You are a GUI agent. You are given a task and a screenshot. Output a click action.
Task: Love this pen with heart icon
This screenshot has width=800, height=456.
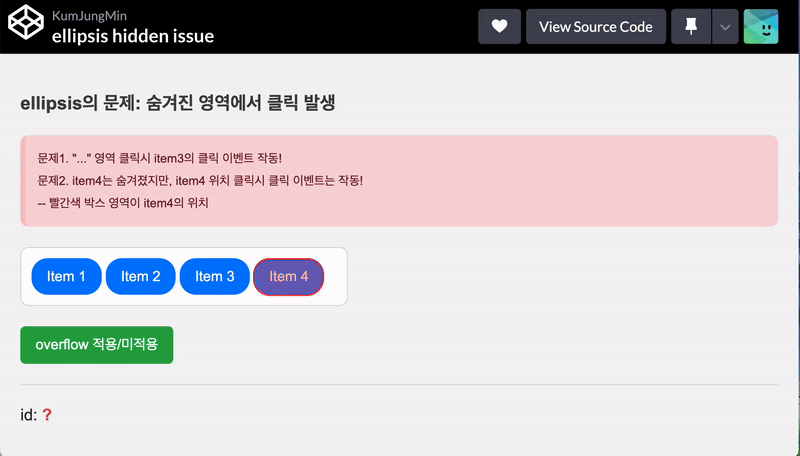pyautogui.click(x=499, y=27)
